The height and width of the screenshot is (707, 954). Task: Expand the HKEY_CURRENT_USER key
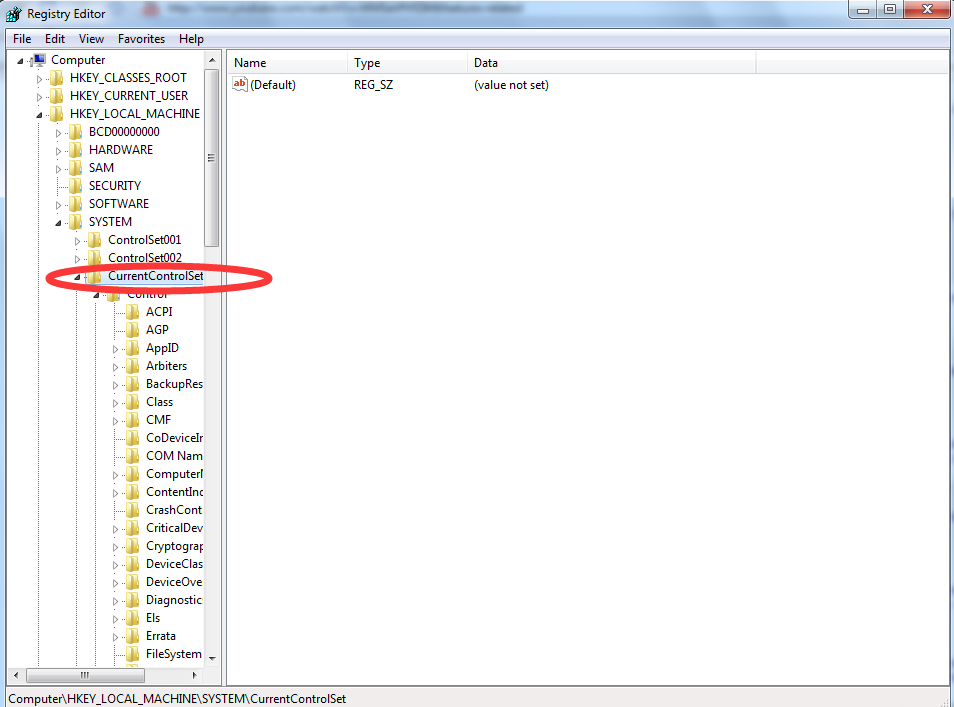point(40,97)
